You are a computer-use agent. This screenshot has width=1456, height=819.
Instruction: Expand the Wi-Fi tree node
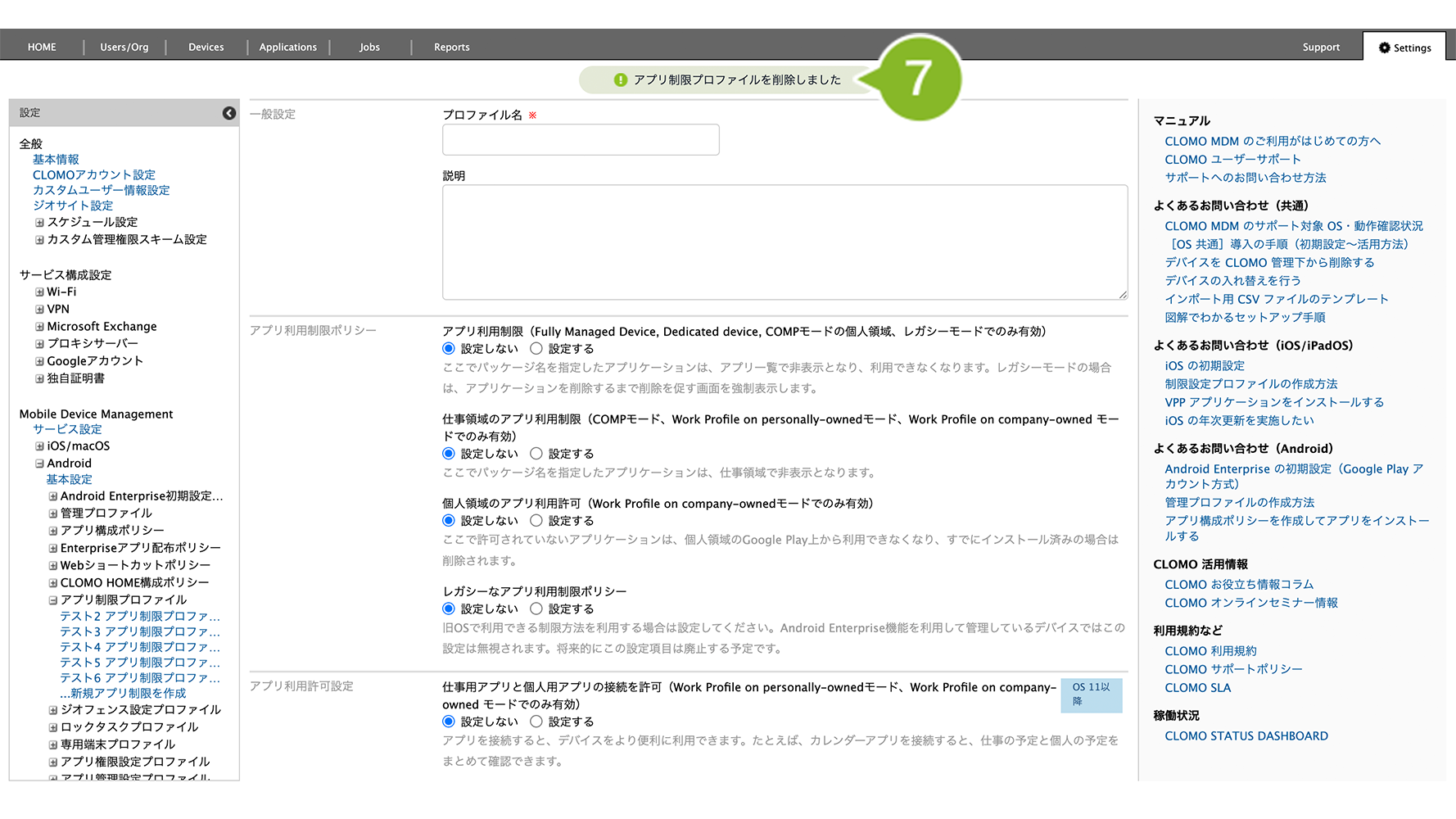pyautogui.click(x=39, y=292)
